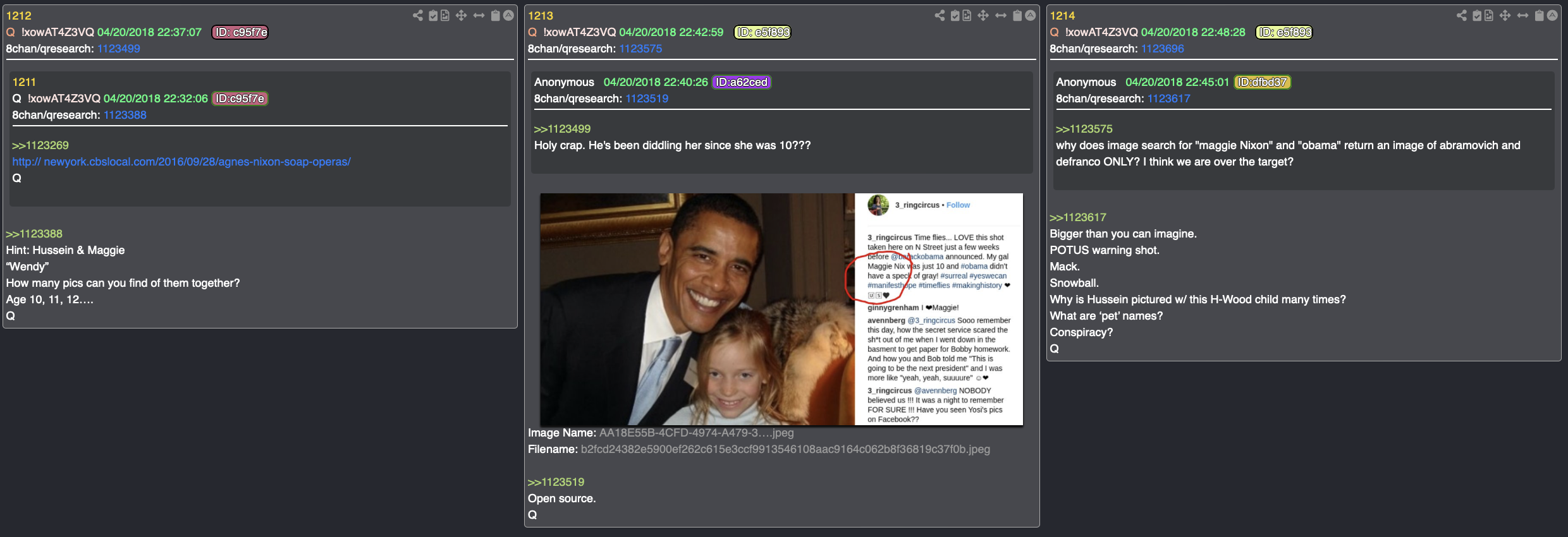Screen dimensions: 1568x537
Task: Click the share icon on post 1212
Action: tap(418, 15)
